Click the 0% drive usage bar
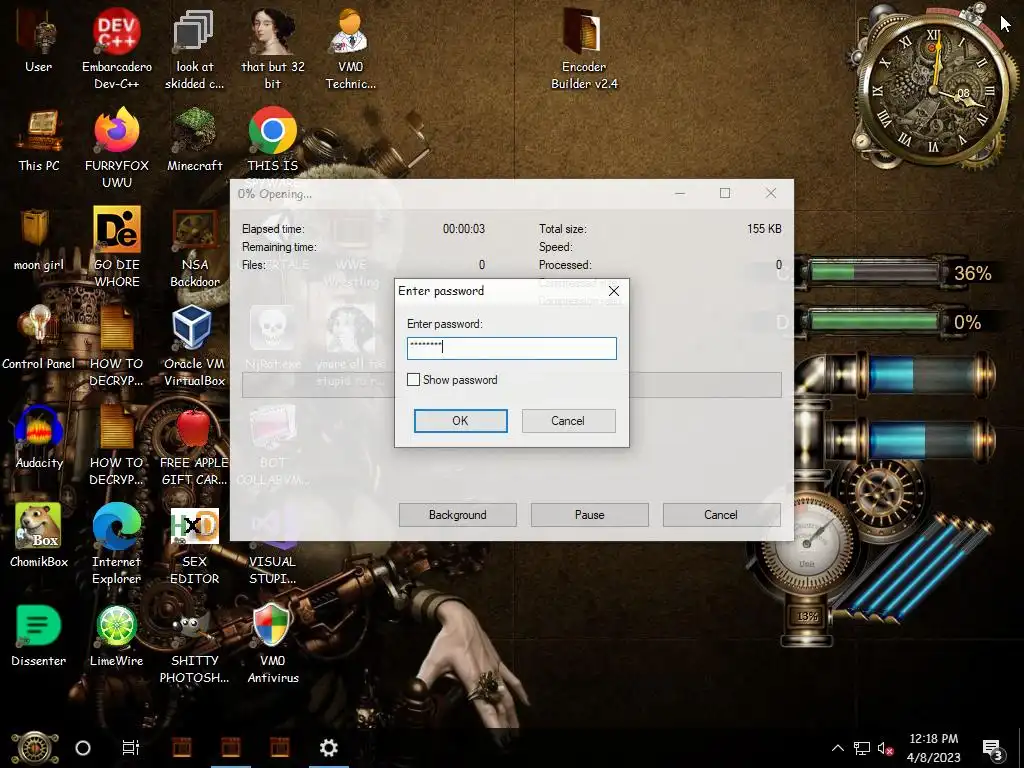The width and height of the screenshot is (1024, 768). click(x=874, y=321)
